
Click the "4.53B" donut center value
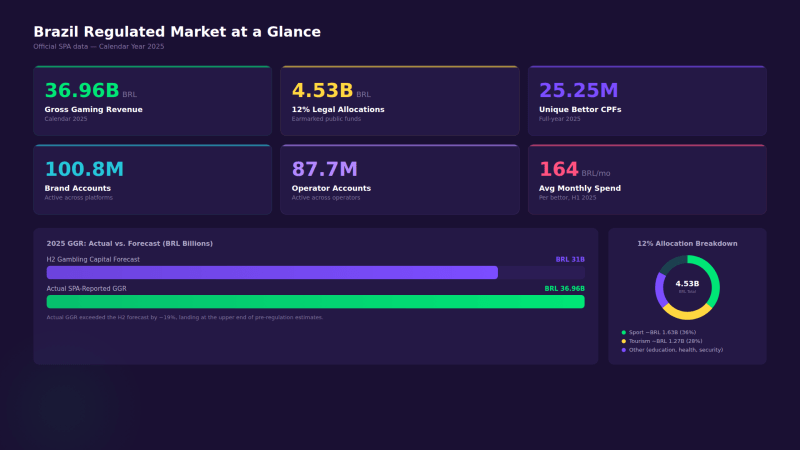coord(687,284)
